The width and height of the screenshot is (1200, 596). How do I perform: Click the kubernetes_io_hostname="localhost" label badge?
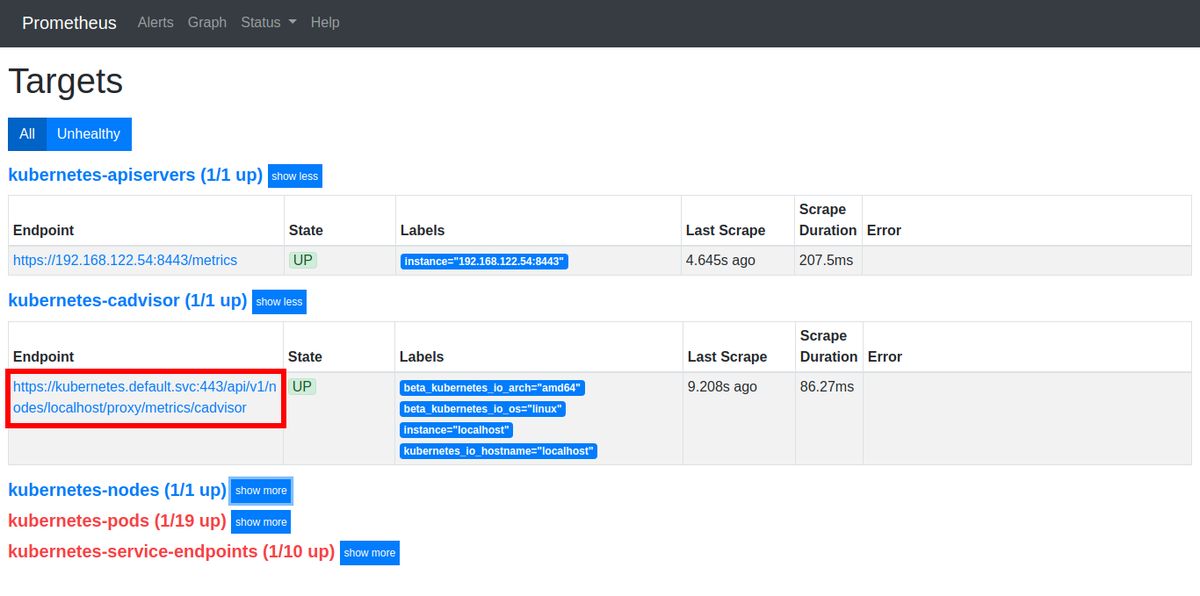pyautogui.click(x=498, y=451)
